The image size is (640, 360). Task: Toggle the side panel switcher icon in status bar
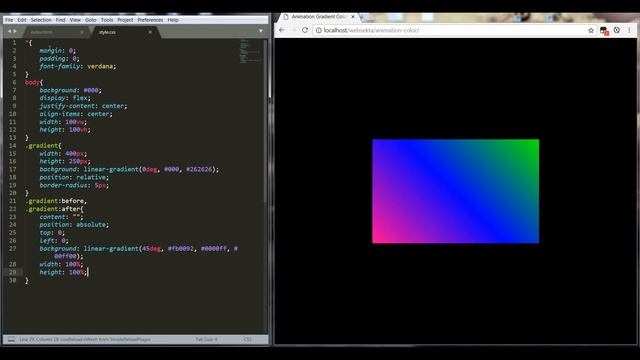pyautogui.click(x=11, y=339)
